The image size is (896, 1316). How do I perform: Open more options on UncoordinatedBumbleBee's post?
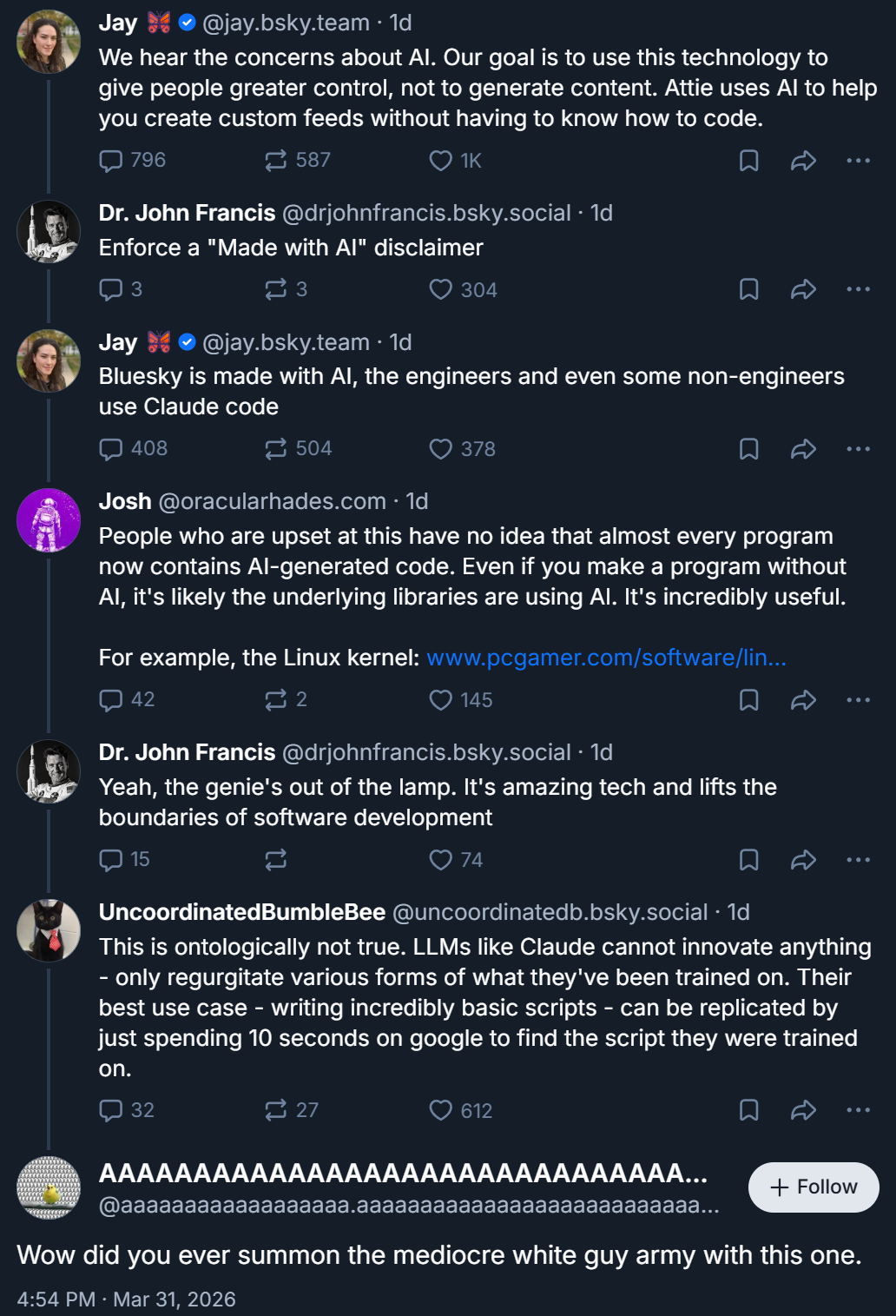coord(858,1110)
